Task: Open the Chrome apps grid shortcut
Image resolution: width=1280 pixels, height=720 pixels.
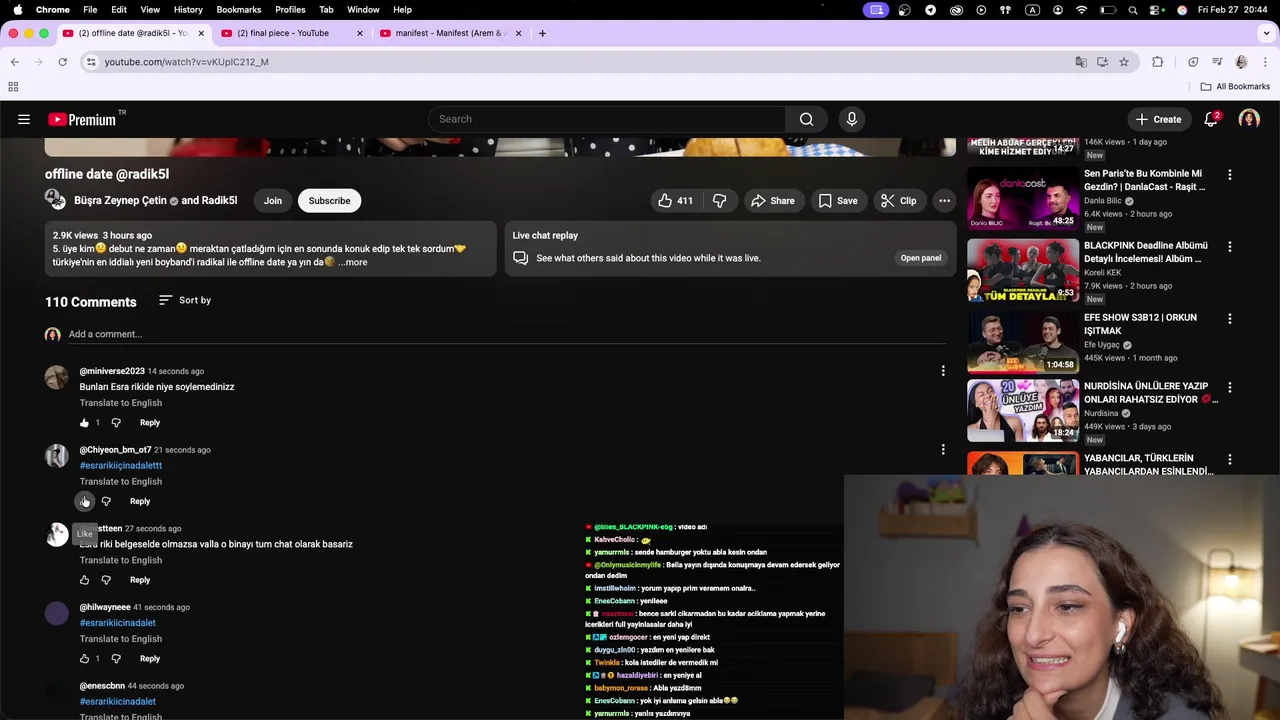Action: tap(13, 87)
